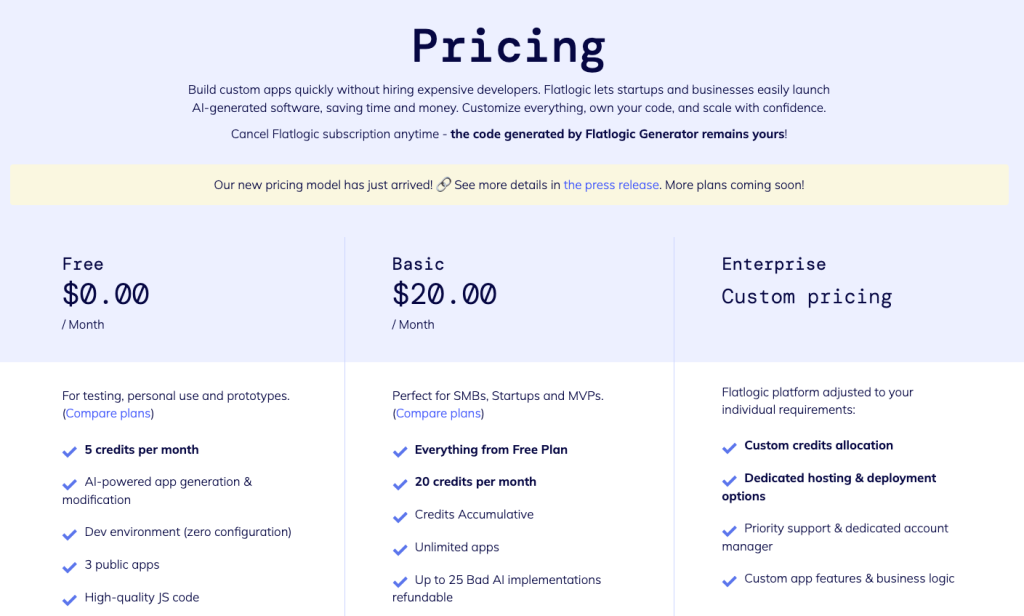Click checkmark beside High-quality JS code
This screenshot has height=616, width=1024.
[69, 599]
